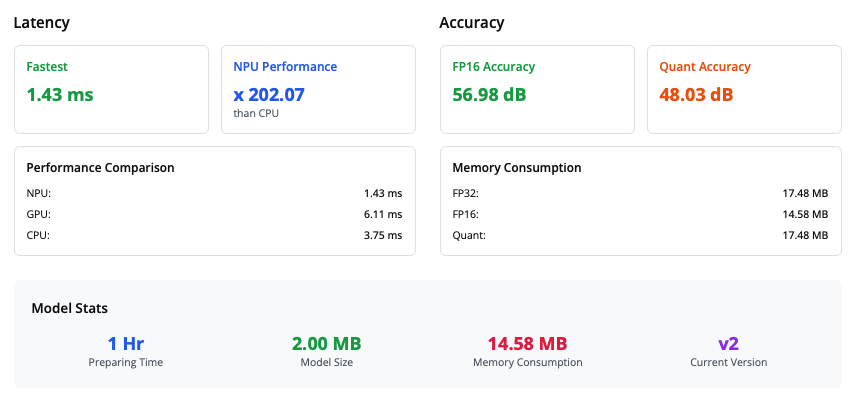Click the NPU Performance card title

coord(285,67)
